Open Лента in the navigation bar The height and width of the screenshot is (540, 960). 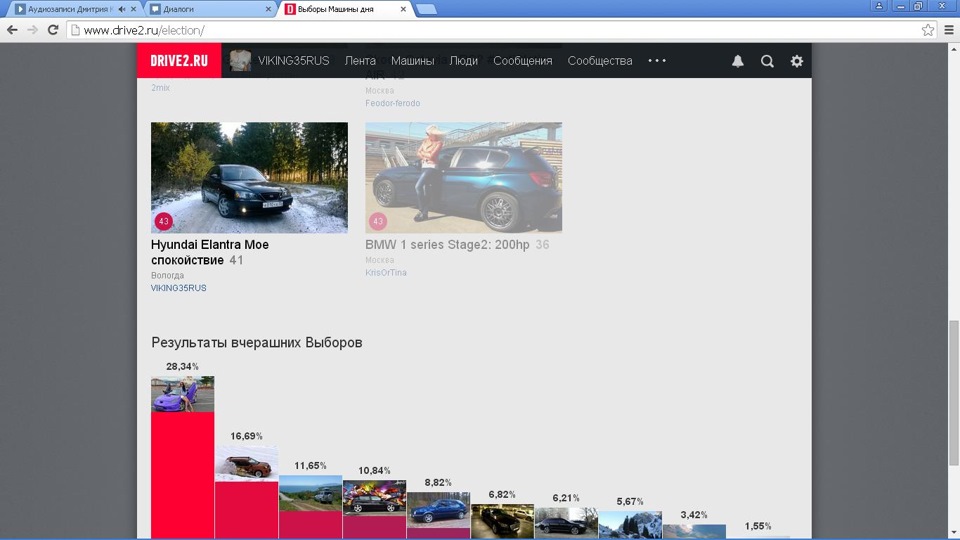click(360, 61)
